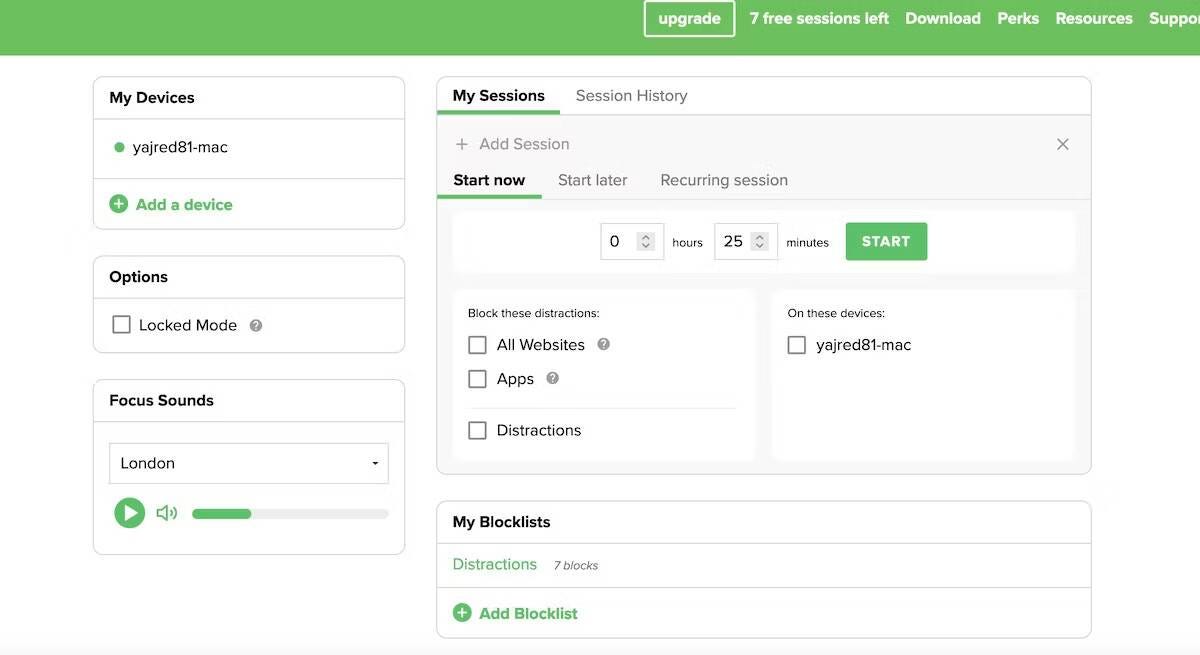Click the focus sounds volume slider
1200x655 pixels.
(290, 514)
